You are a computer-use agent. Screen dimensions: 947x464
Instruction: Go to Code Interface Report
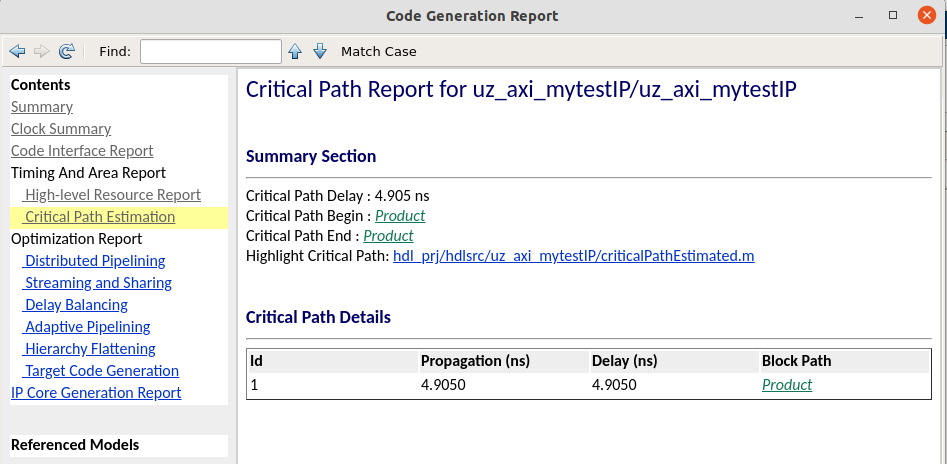coord(82,151)
